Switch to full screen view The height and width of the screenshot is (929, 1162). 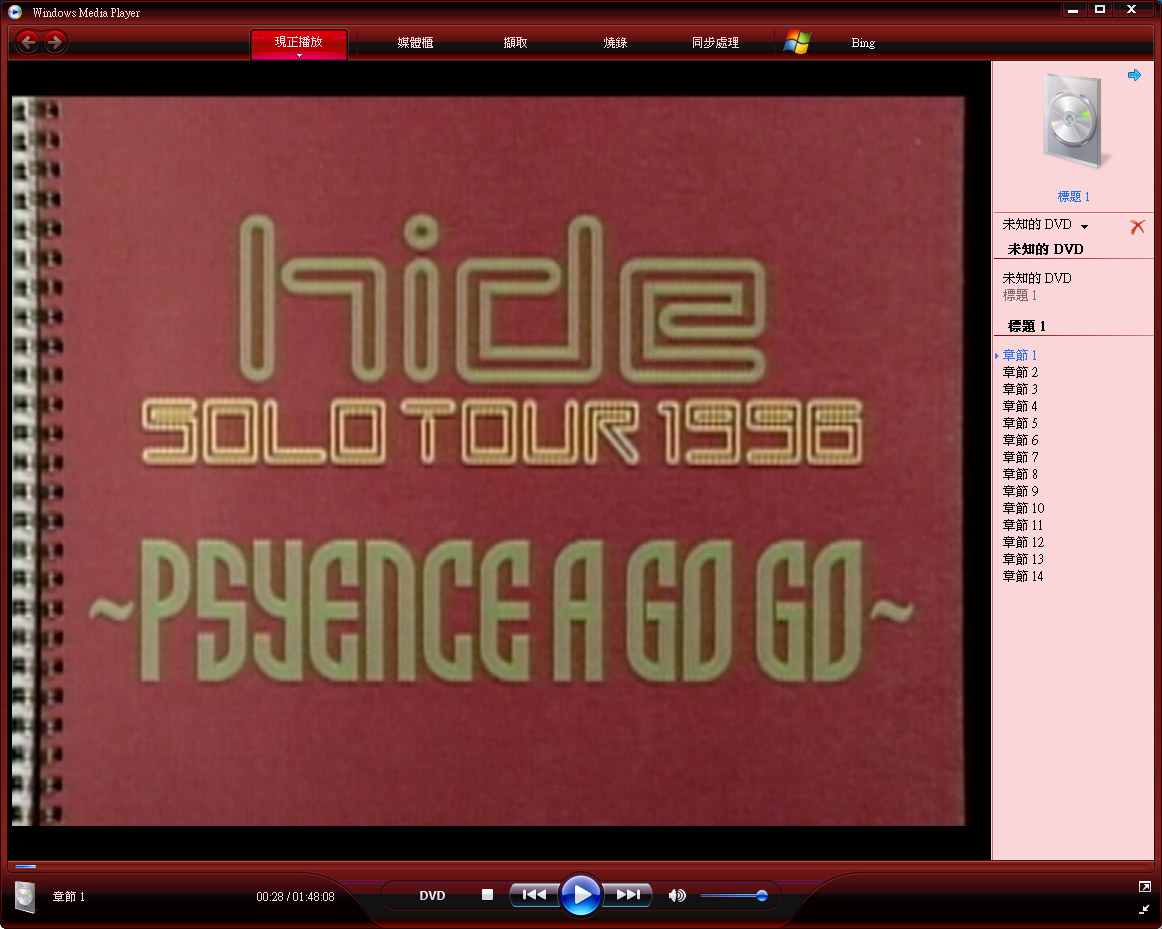click(1144, 887)
